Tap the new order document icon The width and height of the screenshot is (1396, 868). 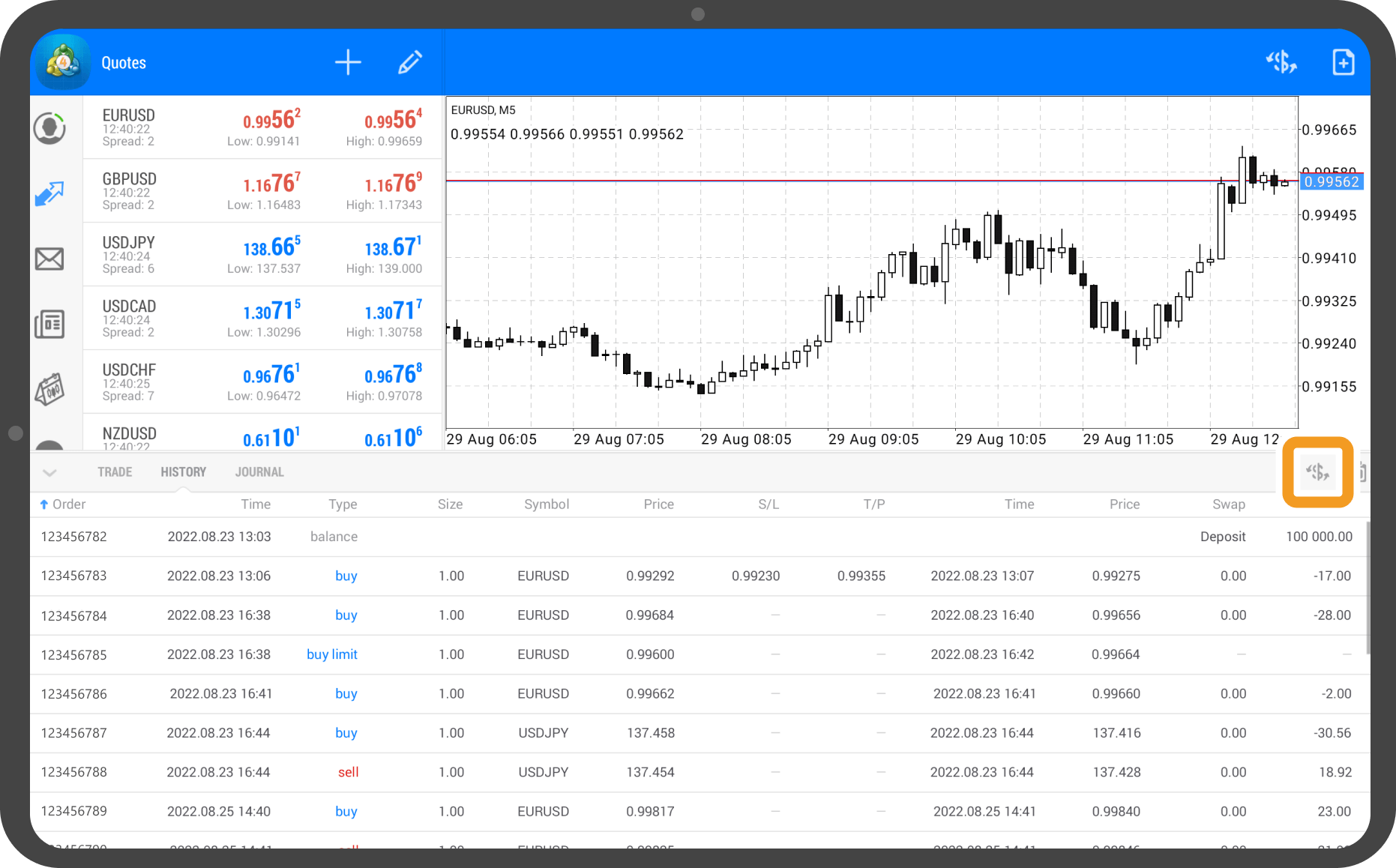1343,63
